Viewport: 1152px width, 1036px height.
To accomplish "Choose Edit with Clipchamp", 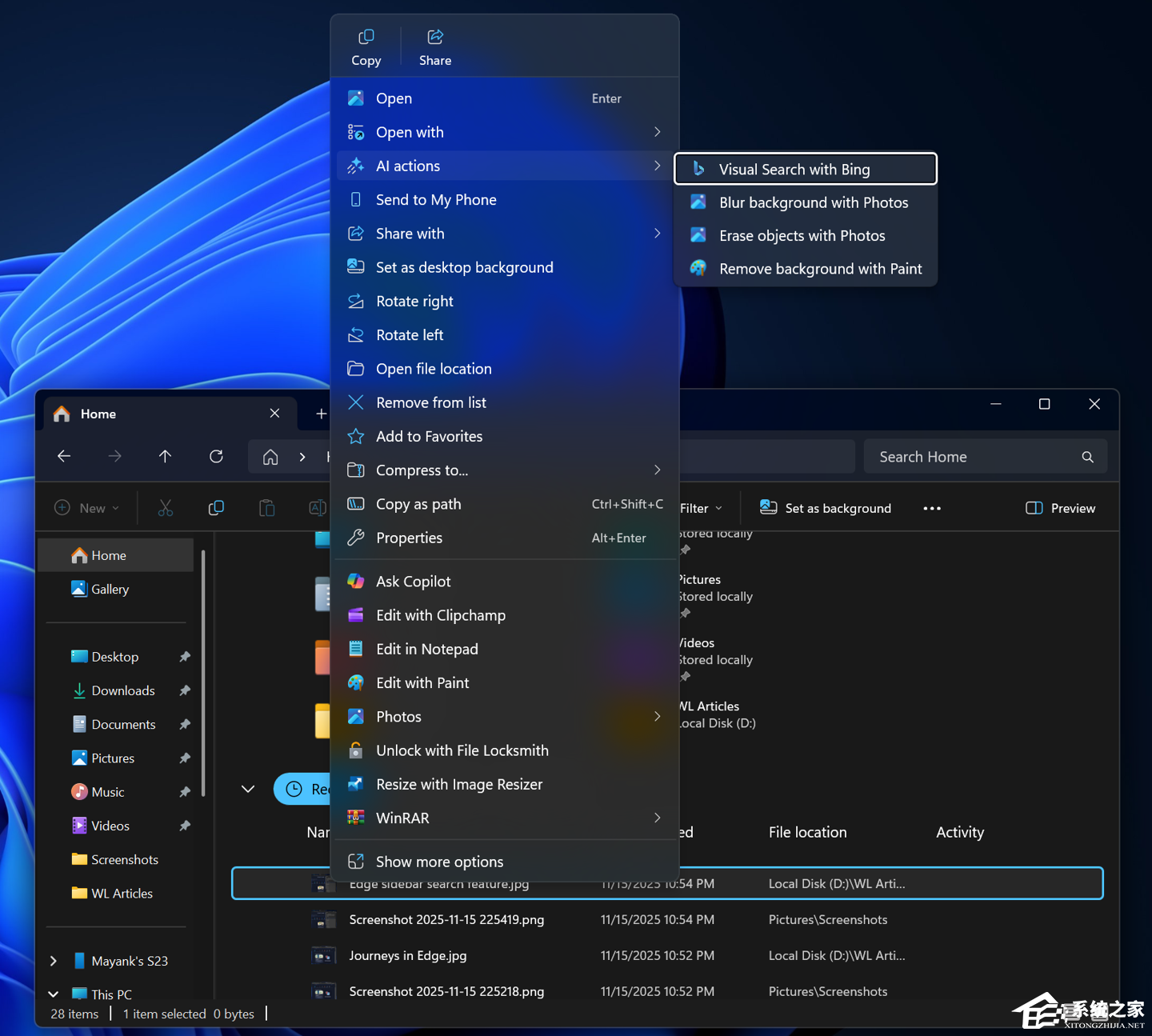I will pos(505,615).
